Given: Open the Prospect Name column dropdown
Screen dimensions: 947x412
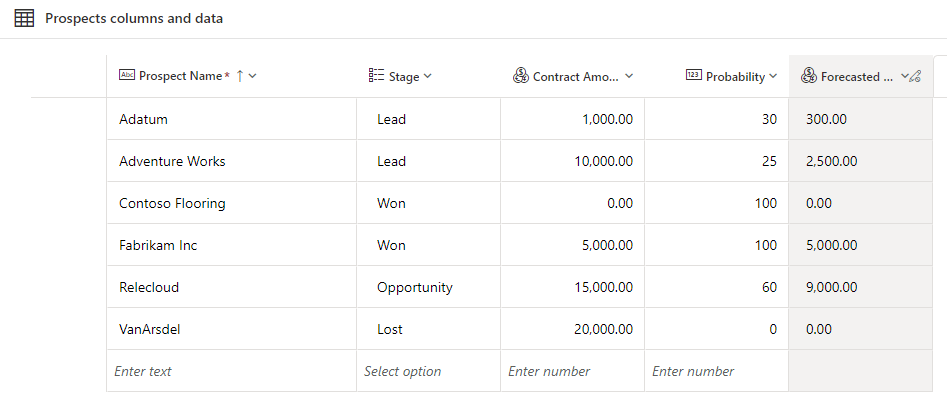Looking at the screenshot, I should click(252, 76).
